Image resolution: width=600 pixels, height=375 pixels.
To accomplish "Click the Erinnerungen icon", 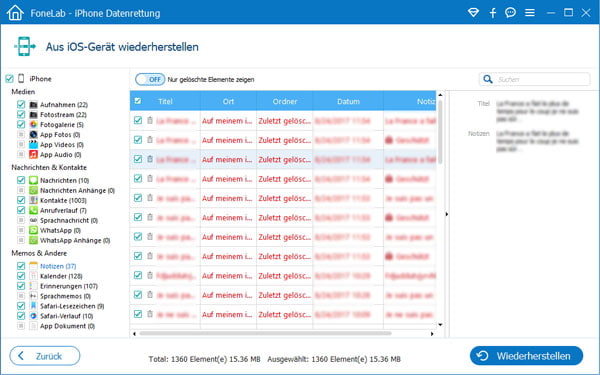I will pyautogui.click(x=34, y=286).
